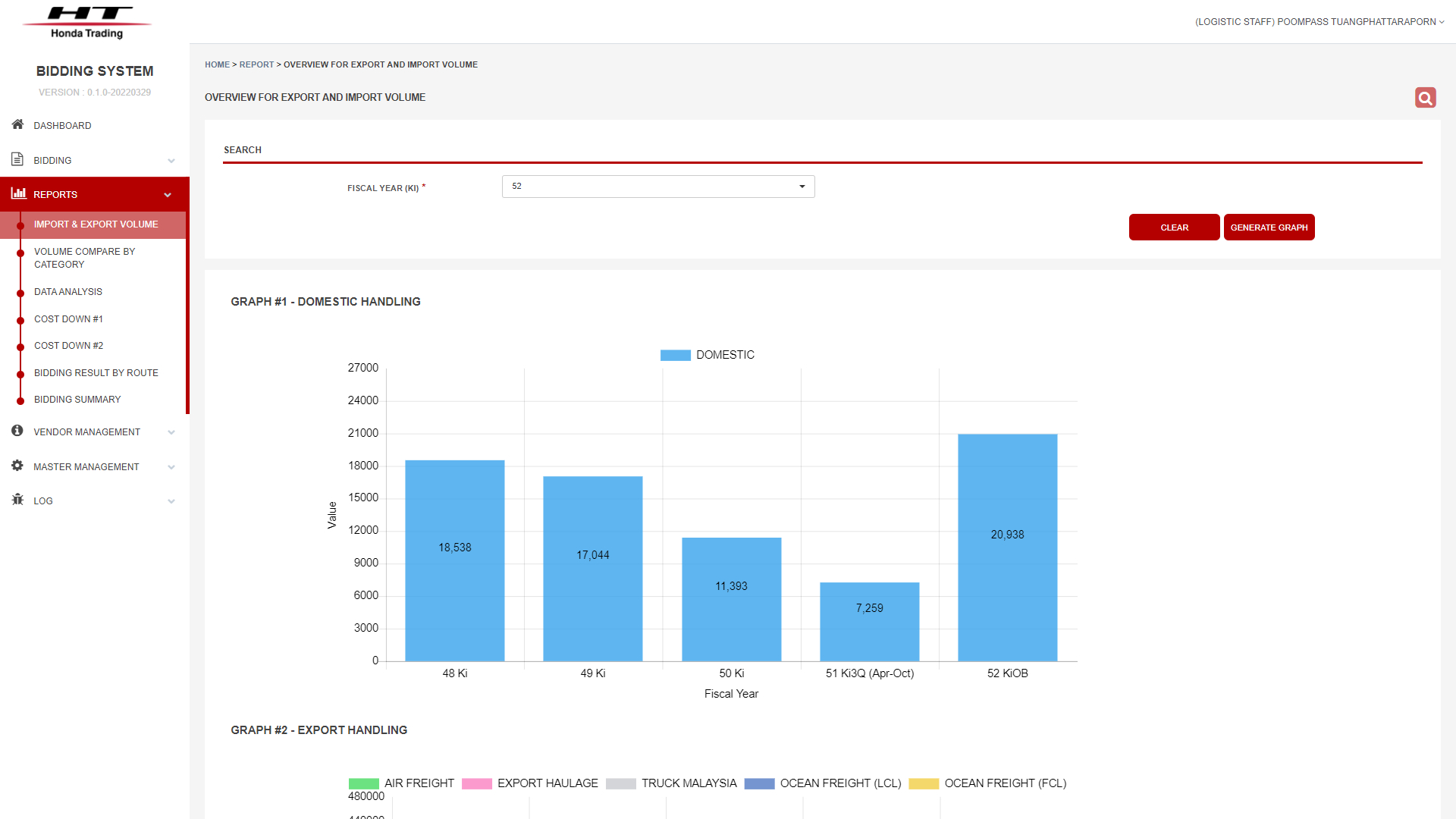This screenshot has height=819, width=1456.
Task: Click the Reports bar chart icon
Action: (18, 194)
